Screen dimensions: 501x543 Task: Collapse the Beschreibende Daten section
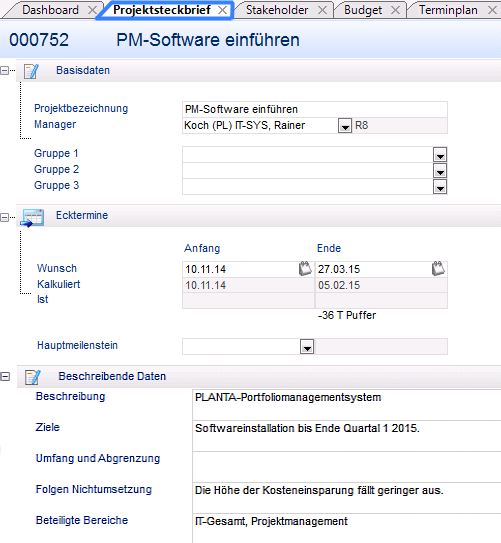[x=5, y=376]
